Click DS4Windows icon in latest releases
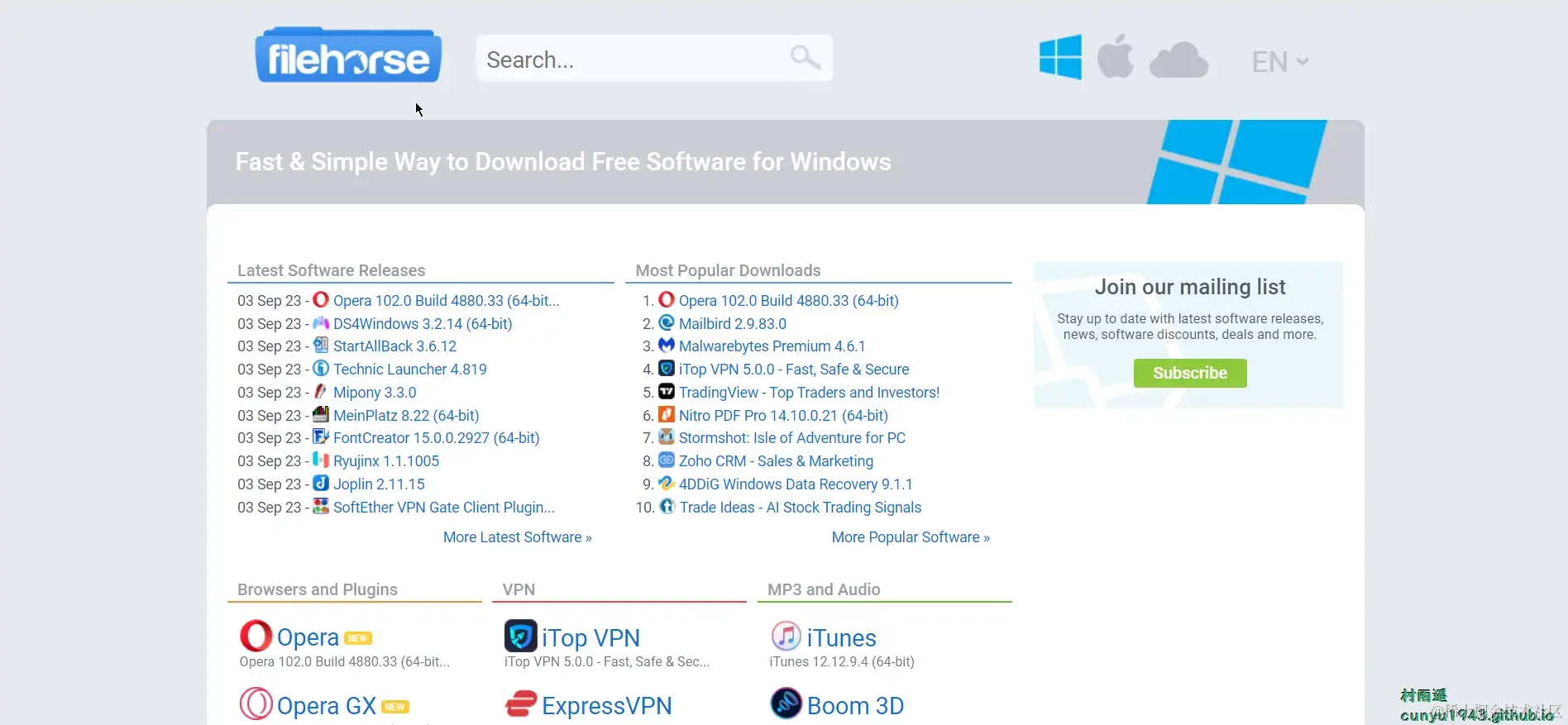 [x=321, y=323]
